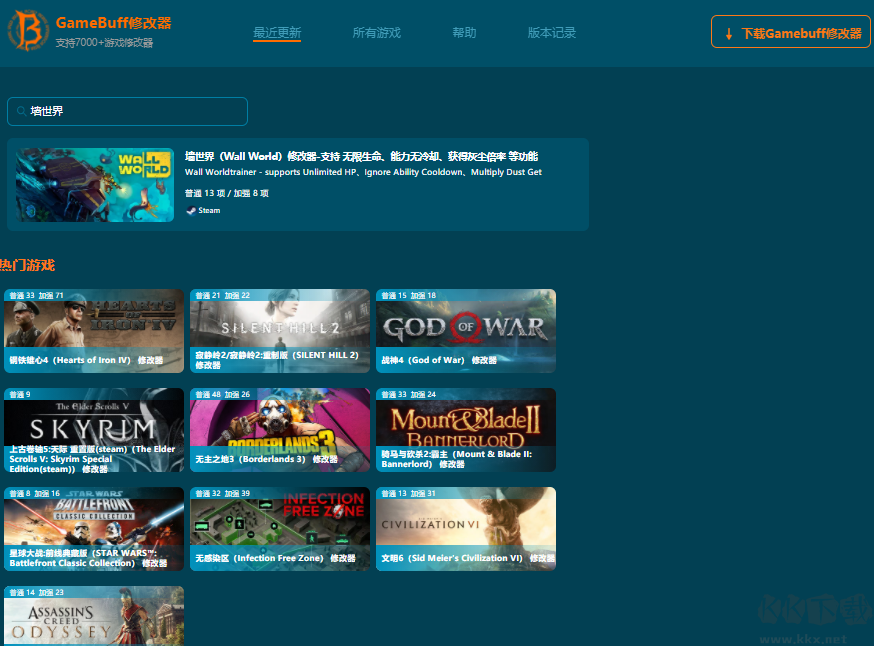
Task: Click the search magnifier icon
Action: click(21, 111)
